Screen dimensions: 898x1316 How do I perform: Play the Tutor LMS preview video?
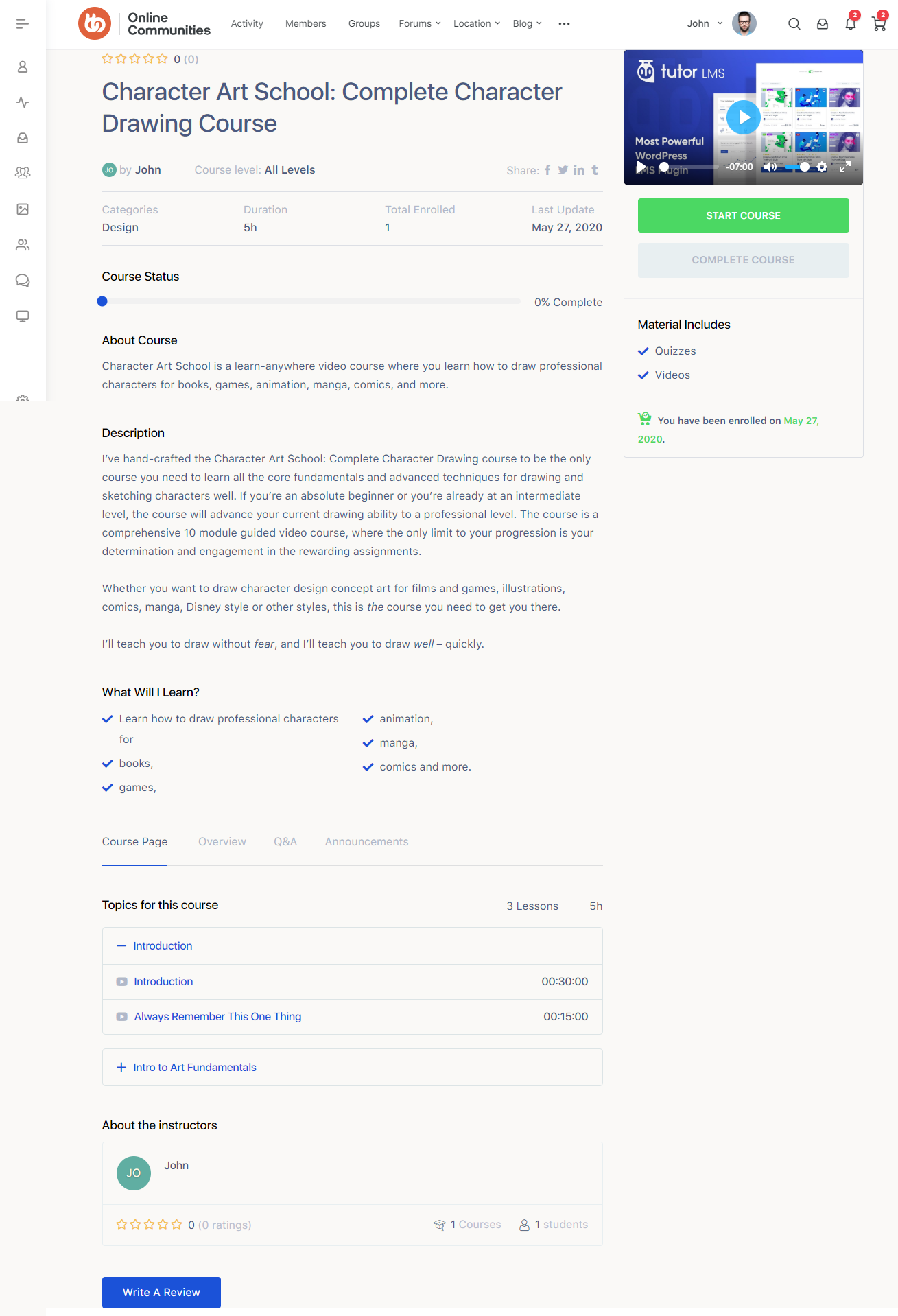tap(744, 117)
